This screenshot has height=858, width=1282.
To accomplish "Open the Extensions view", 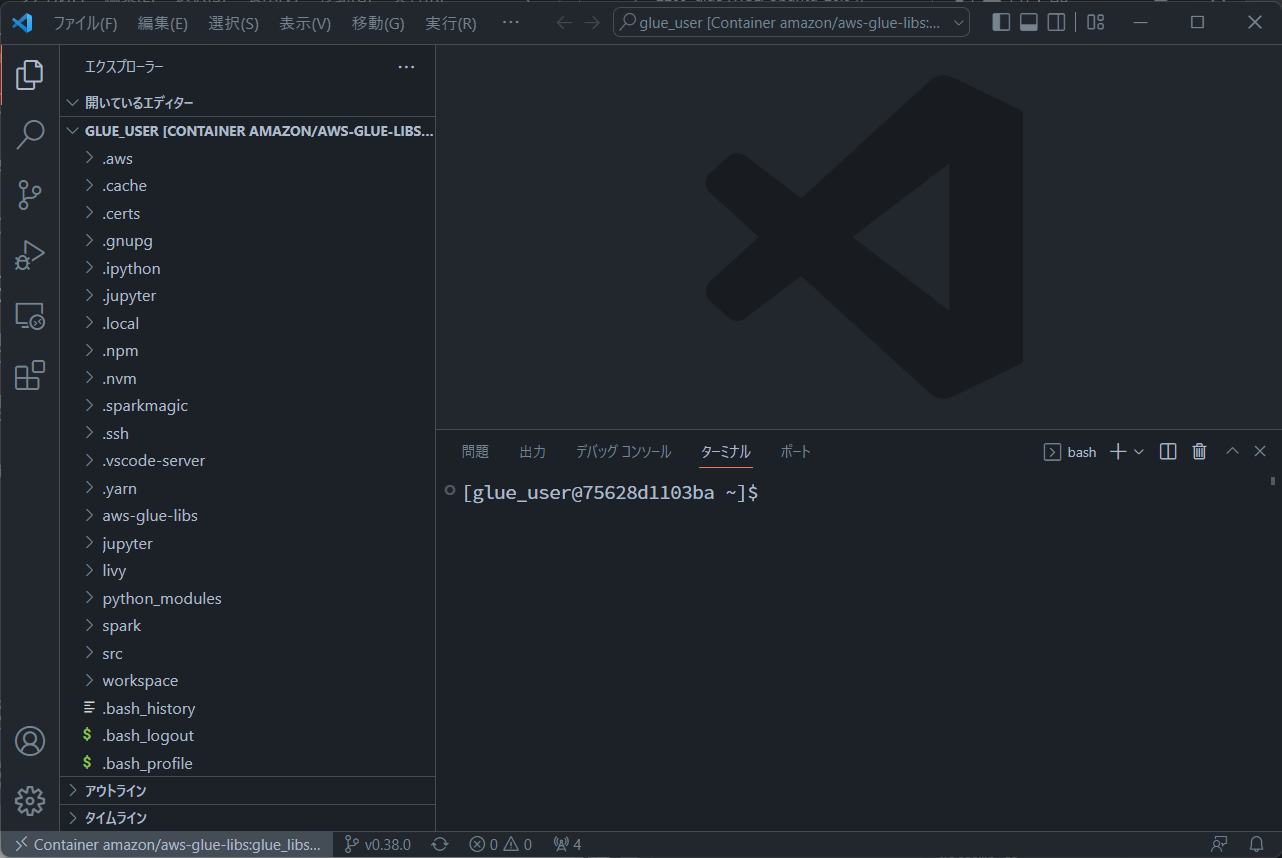I will [x=30, y=376].
